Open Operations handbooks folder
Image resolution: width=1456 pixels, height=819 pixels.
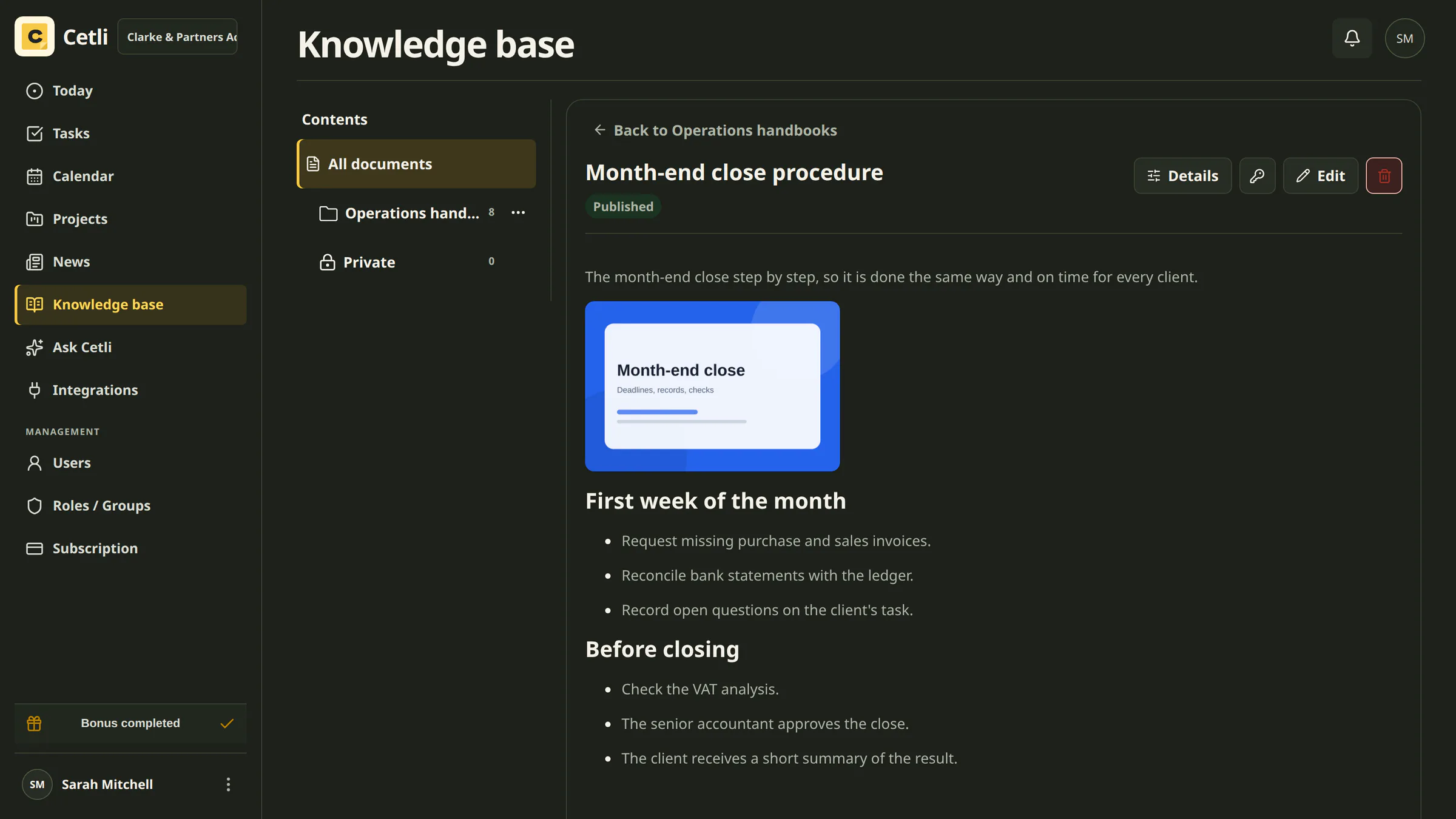click(x=400, y=213)
